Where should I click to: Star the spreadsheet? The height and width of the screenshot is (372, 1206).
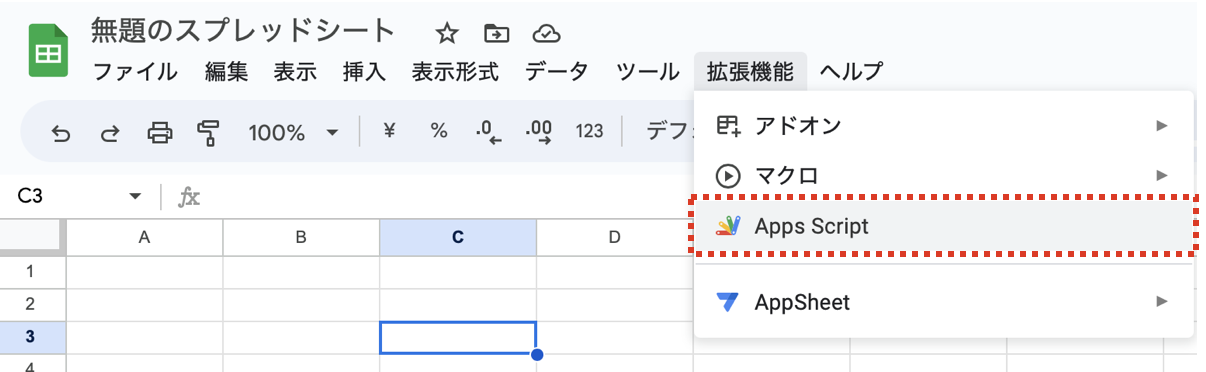point(446,34)
